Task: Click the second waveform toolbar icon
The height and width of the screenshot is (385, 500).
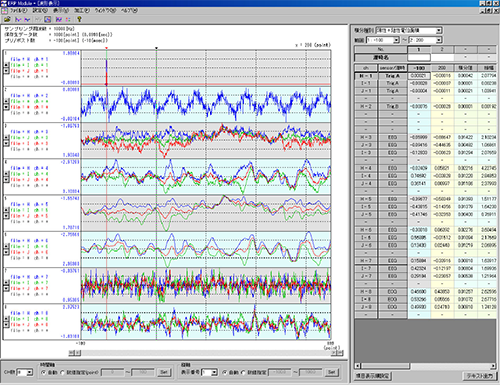Action: [x=27, y=19]
